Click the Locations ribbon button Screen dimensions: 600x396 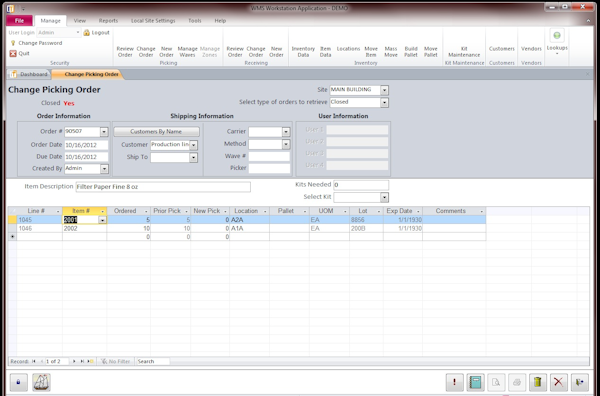tap(348, 49)
